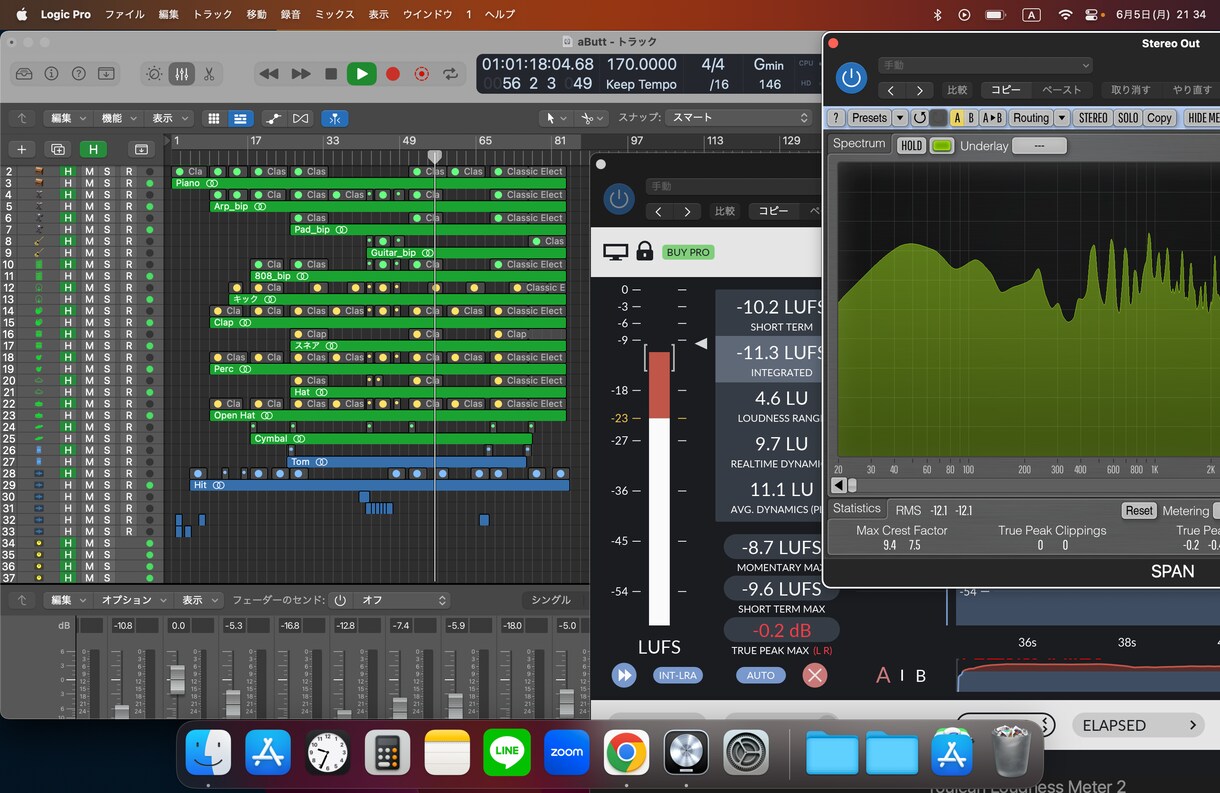Viewport: 1220px width, 793px height.
Task: Open LINE app from dock
Action: (x=507, y=752)
